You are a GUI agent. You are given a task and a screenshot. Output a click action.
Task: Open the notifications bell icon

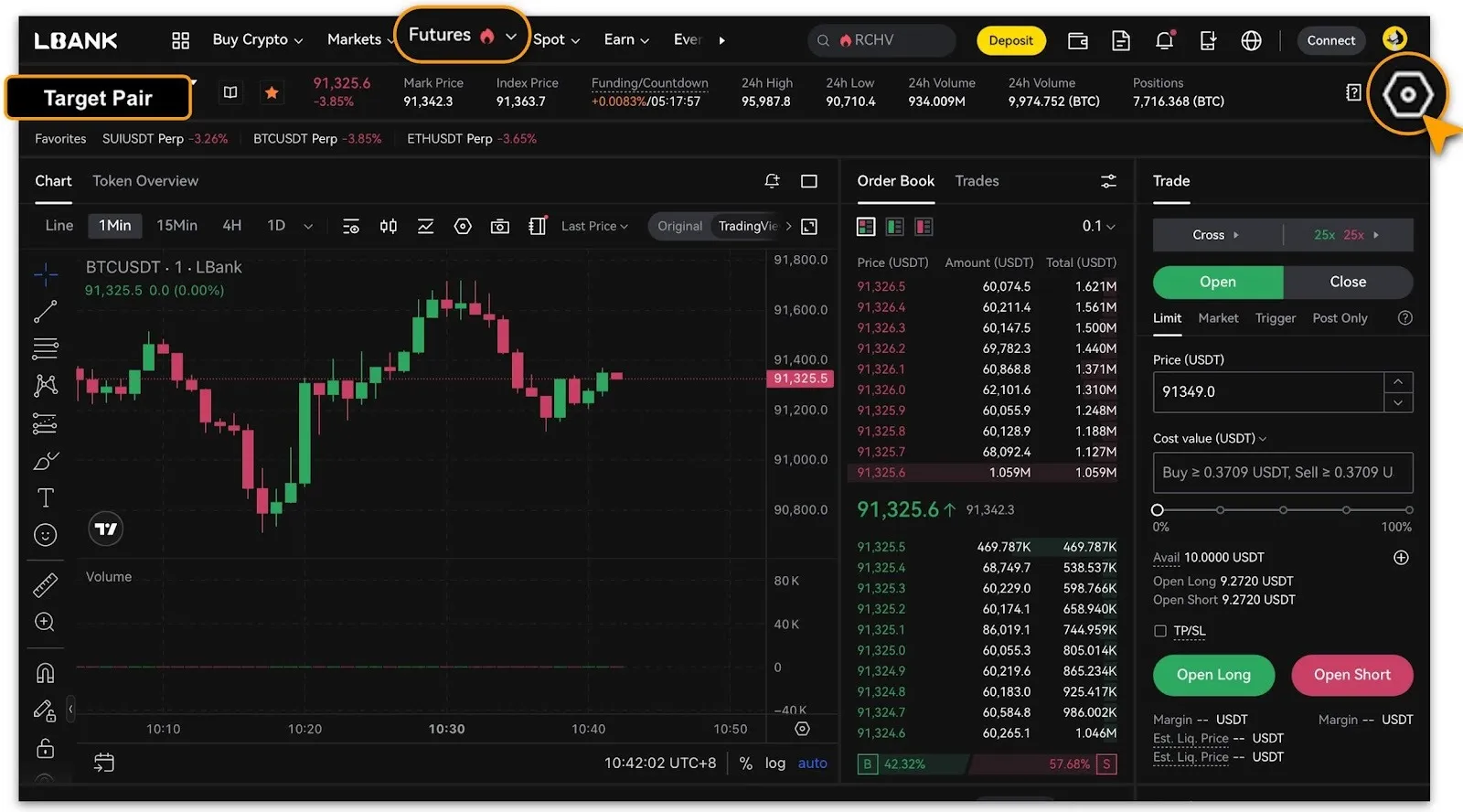[1164, 40]
